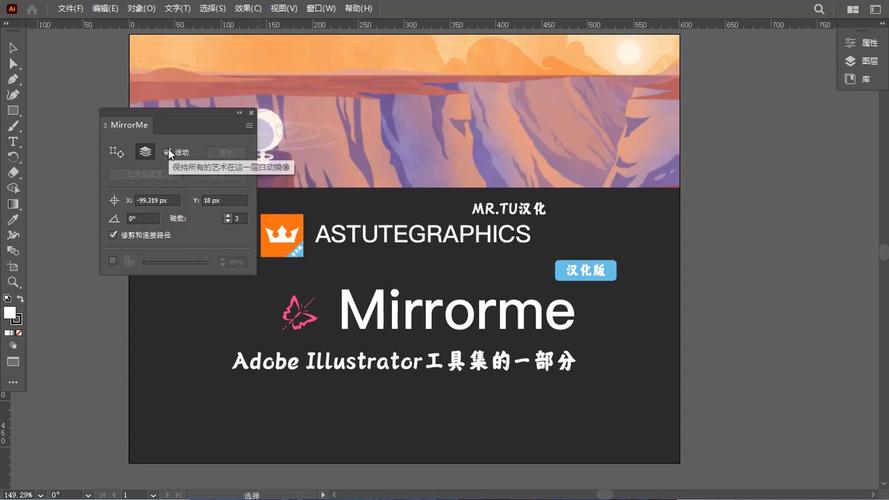Open the 帮助(H) menu
The image size is (889, 500).
358,9
